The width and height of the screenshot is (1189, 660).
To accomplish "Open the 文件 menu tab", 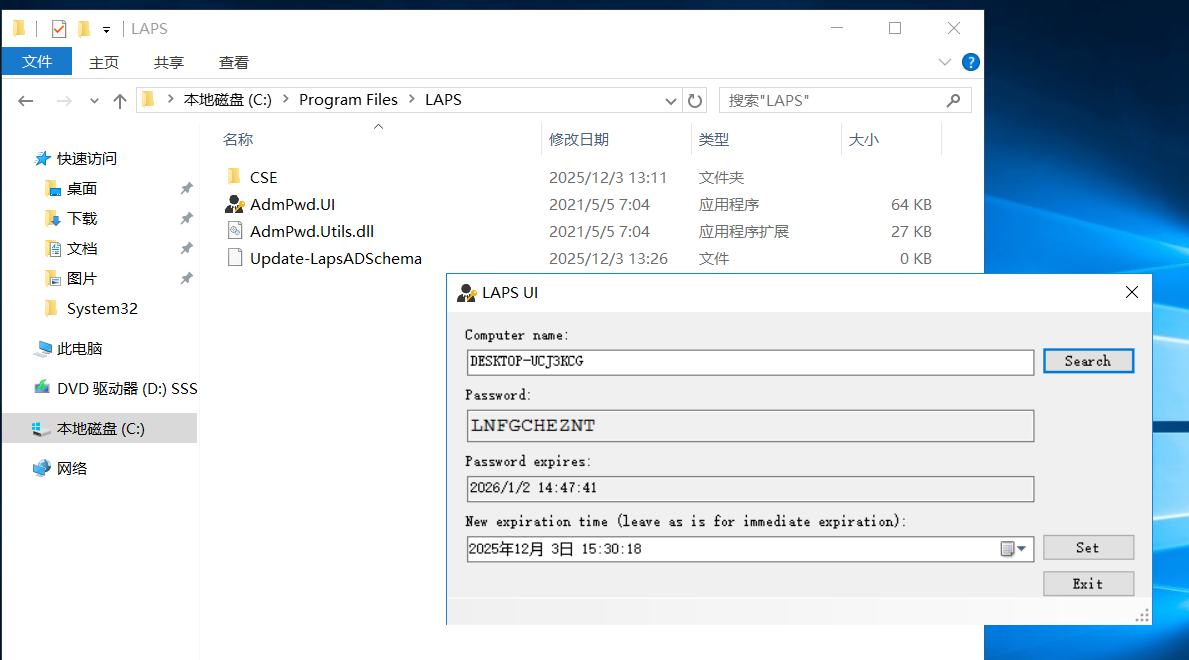I will tap(37, 61).
